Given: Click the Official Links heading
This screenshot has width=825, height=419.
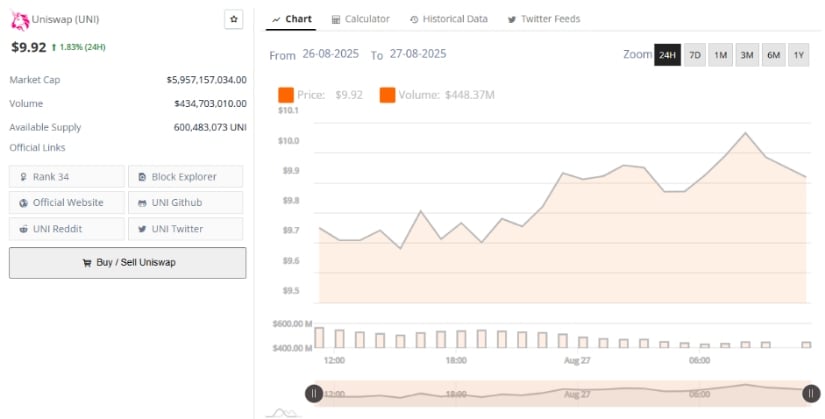Looking at the screenshot, I should coord(37,148).
